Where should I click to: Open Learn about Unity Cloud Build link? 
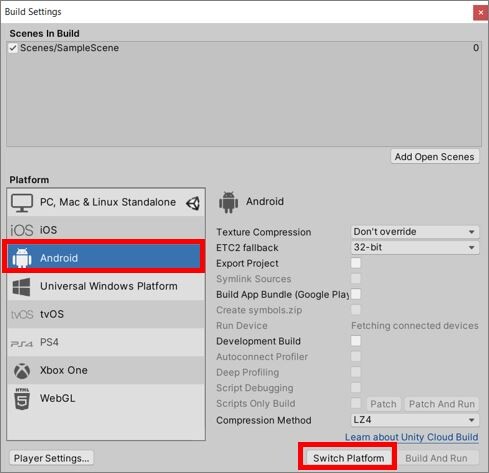[412, 437]
